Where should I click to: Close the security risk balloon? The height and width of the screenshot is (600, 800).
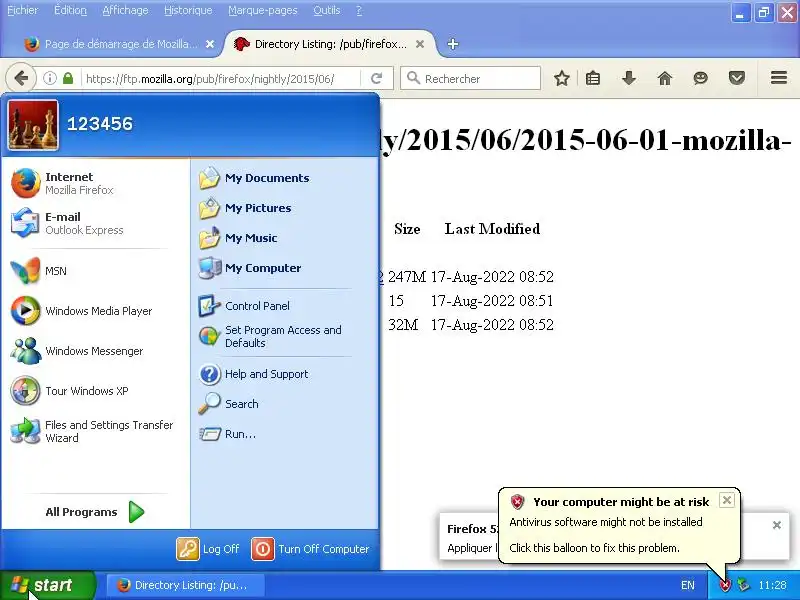click(727, 500)
